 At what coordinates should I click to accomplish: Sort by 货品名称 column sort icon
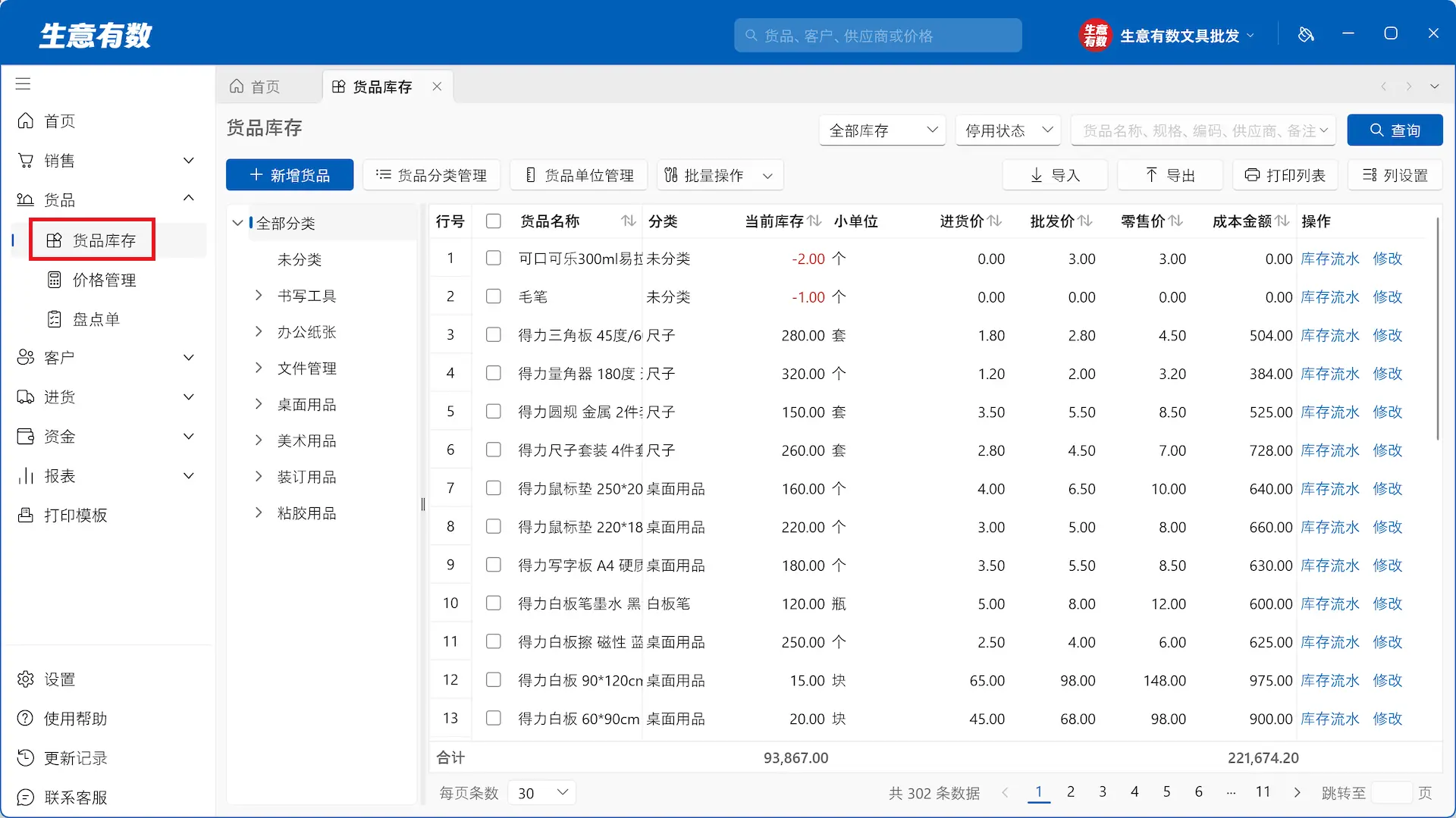pos(629,221)
